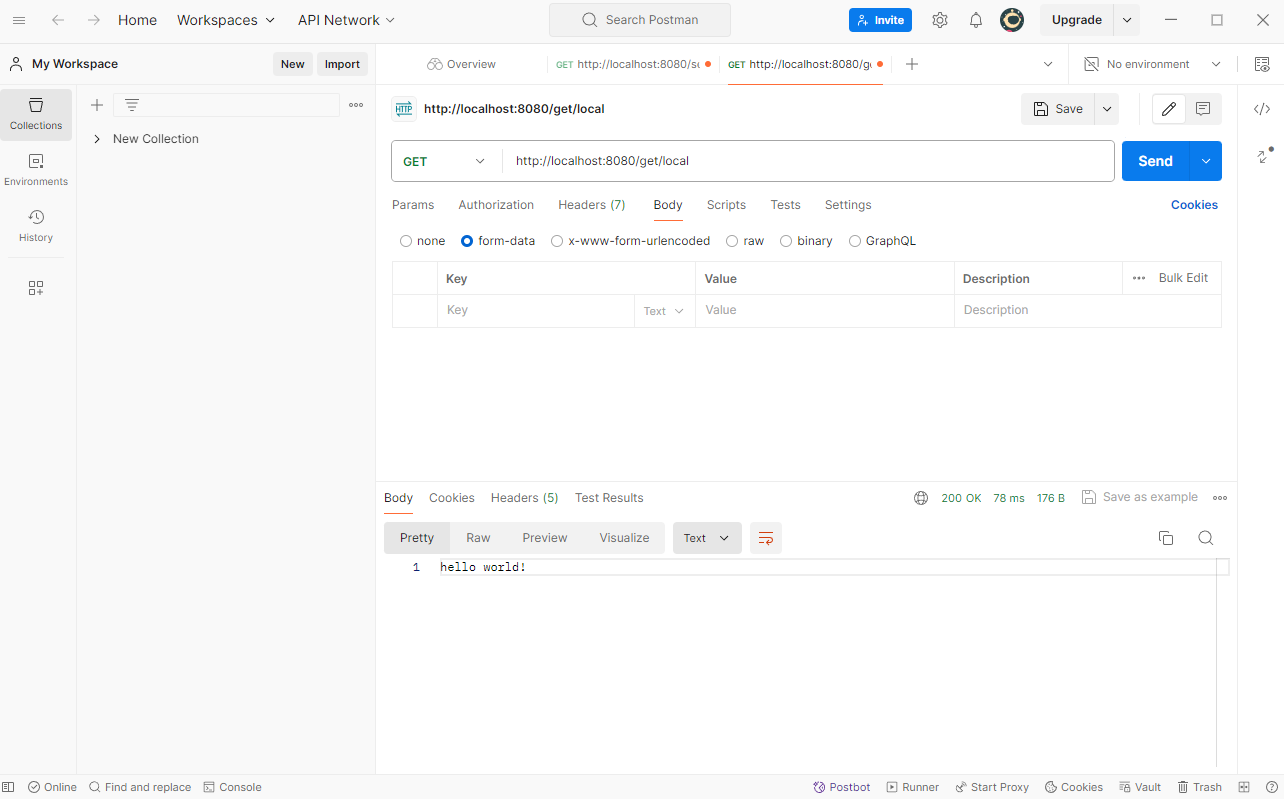Toggle two-pane layout in status bar
This screenshot has width=1284, height=799.
(1244, 787)
